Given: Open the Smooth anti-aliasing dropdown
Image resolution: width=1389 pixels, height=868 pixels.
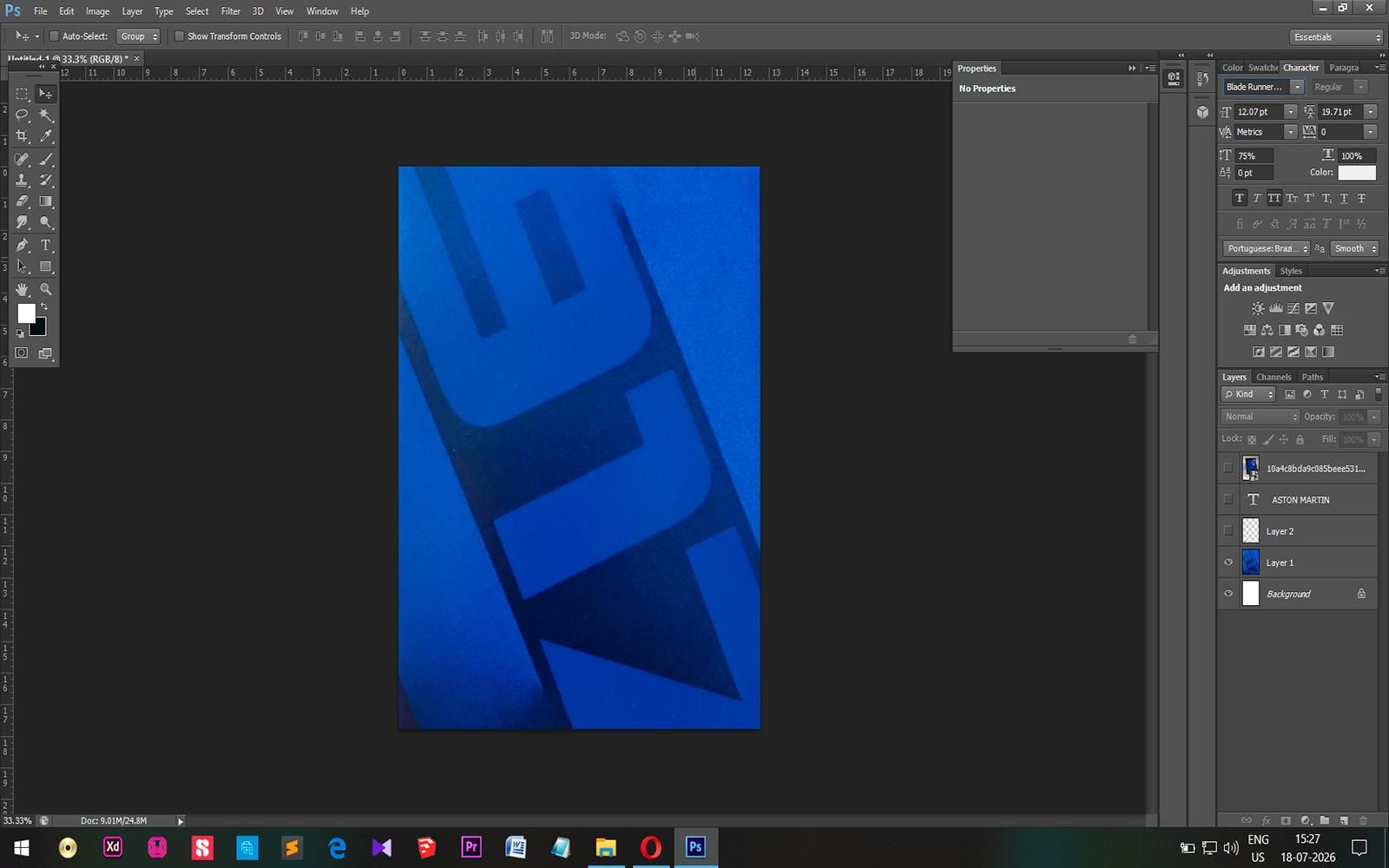Looking at the screenshot, I should pyautogui.click(x=1354, y=248).
